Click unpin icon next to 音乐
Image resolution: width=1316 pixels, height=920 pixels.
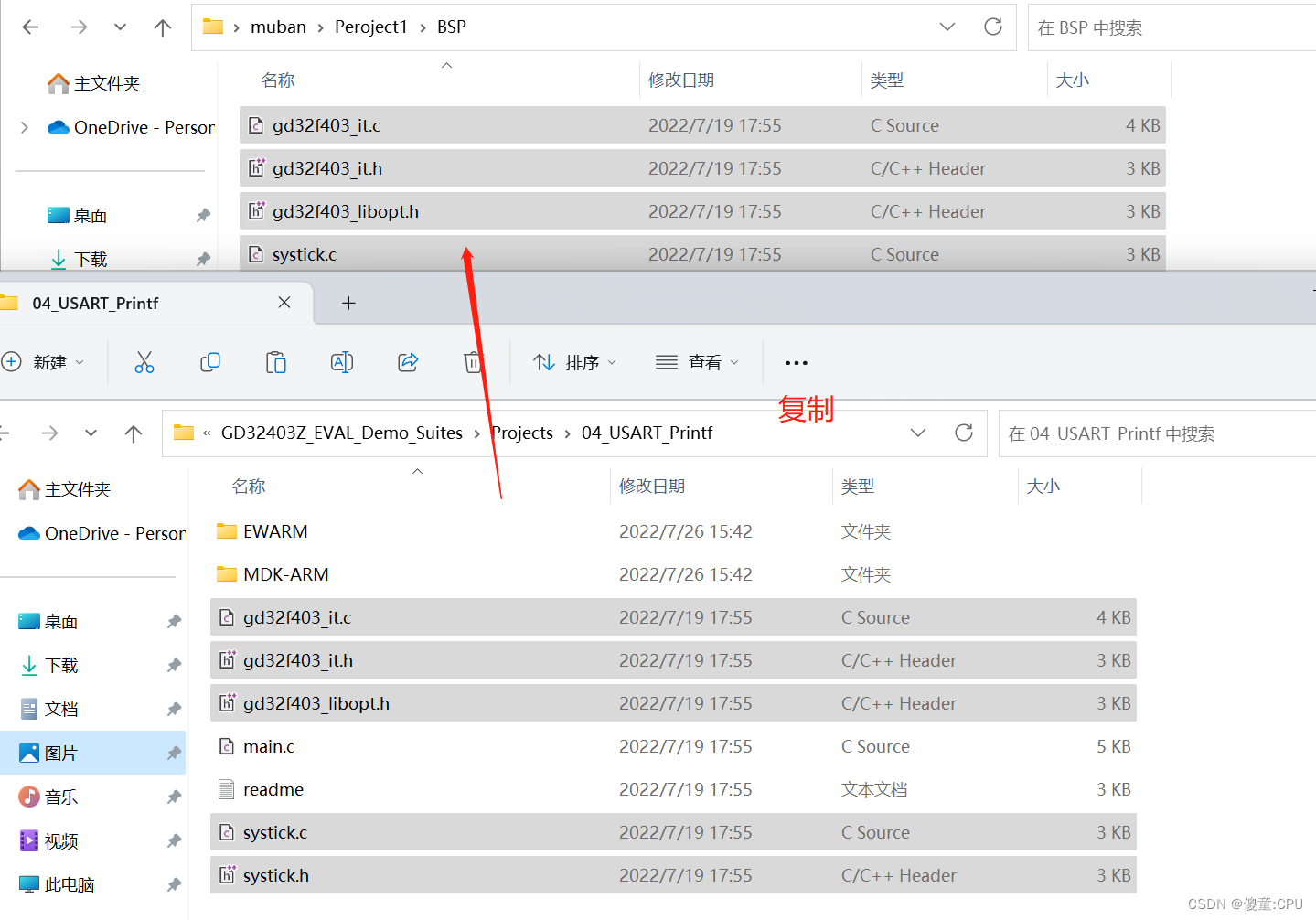tap(174, 797)
